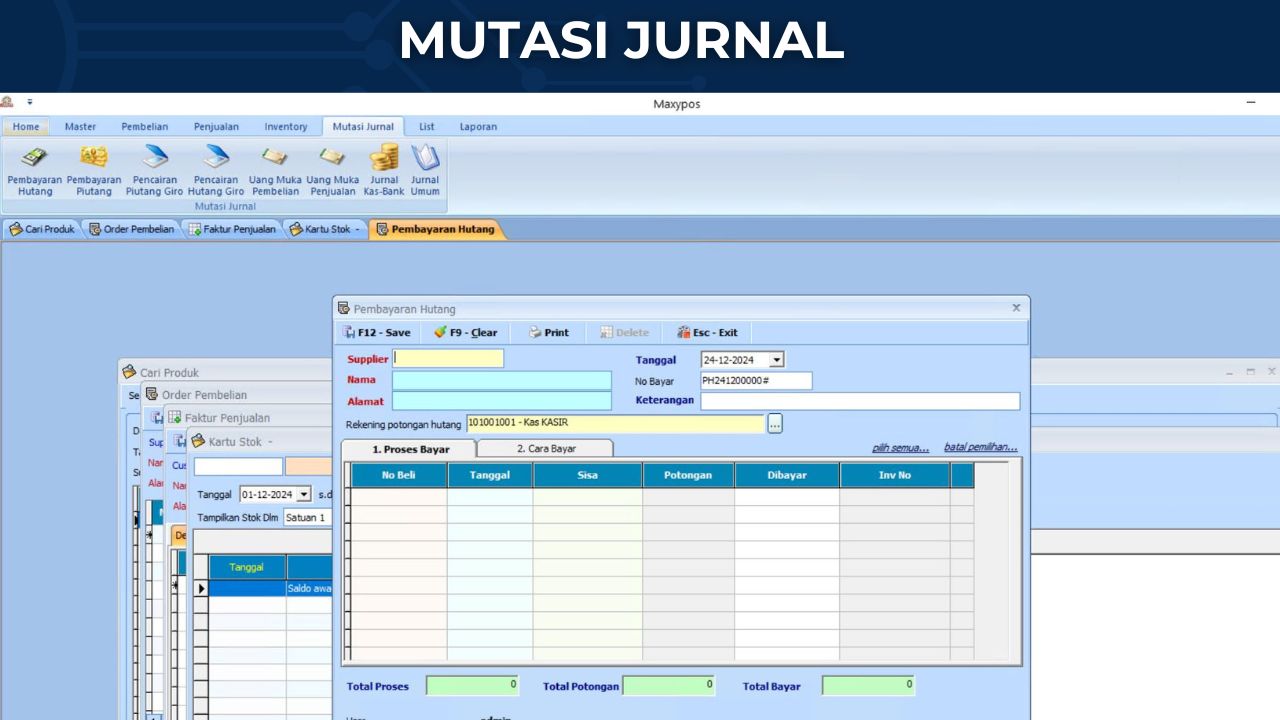The width and height of the screenshot is (1280, 720).
Task: Focus the Supplier input field
Action: 449,358
